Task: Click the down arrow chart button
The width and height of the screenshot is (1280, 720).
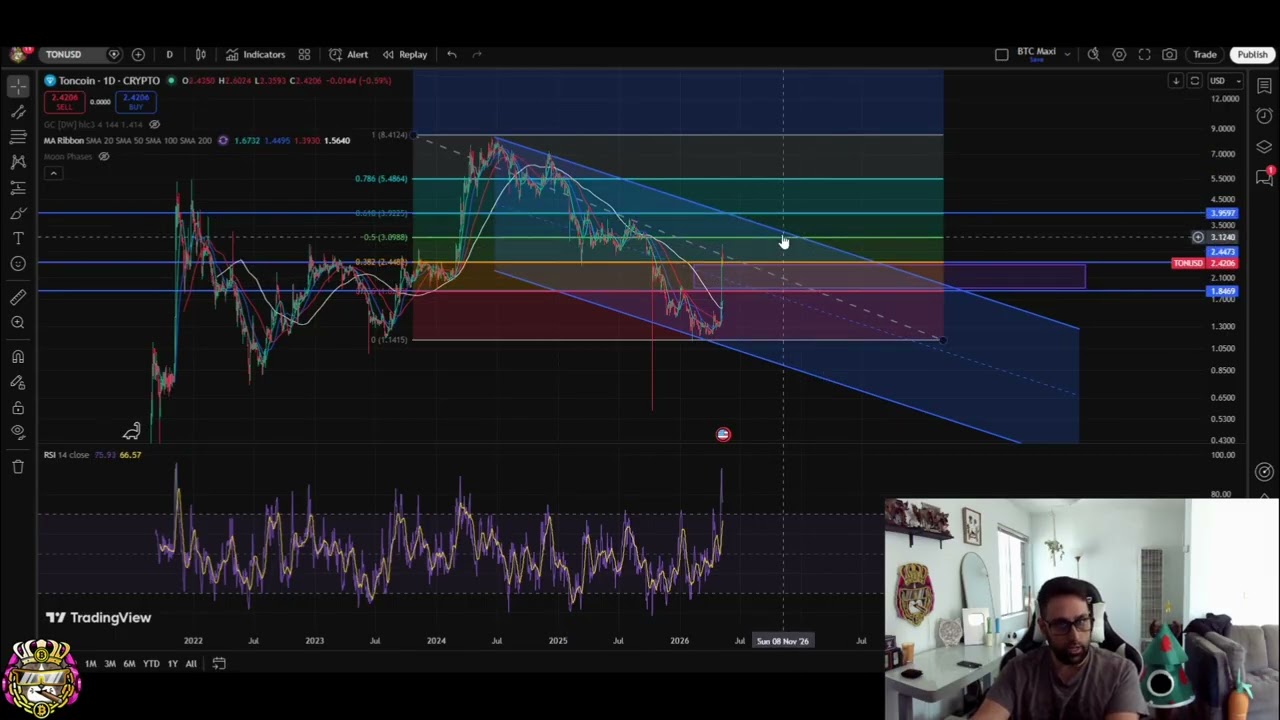Action: (x=1176, y=81)
